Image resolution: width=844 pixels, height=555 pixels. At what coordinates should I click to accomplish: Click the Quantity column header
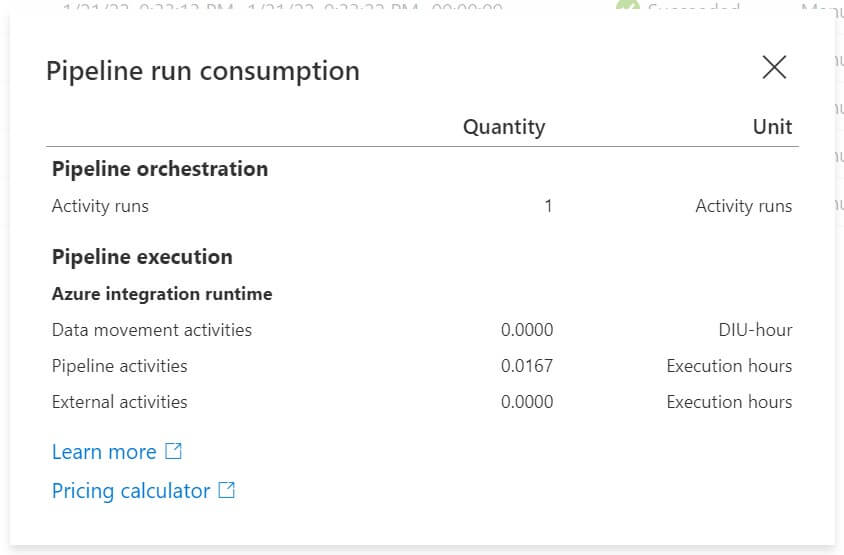pos(504,127)
